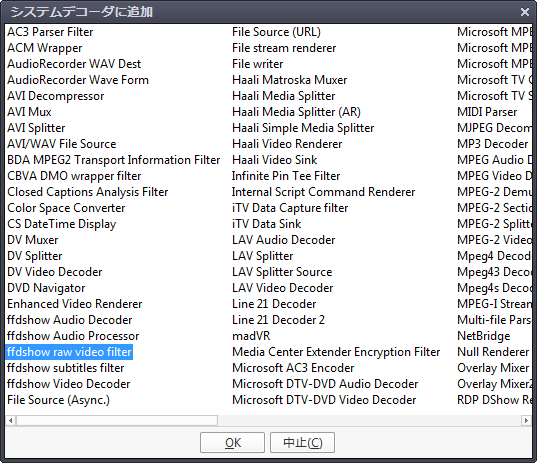Image resolution: width=537 pixels, height=463 pixels.
Task: Select Haali Video Renderer
Action: pyautogui.click(x=287, y=144)
